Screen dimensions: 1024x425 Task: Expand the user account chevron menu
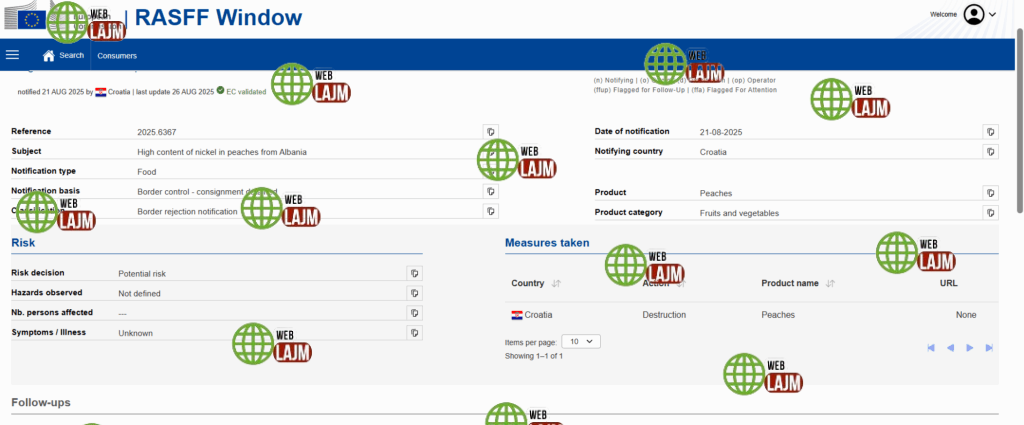coord(993,14)
